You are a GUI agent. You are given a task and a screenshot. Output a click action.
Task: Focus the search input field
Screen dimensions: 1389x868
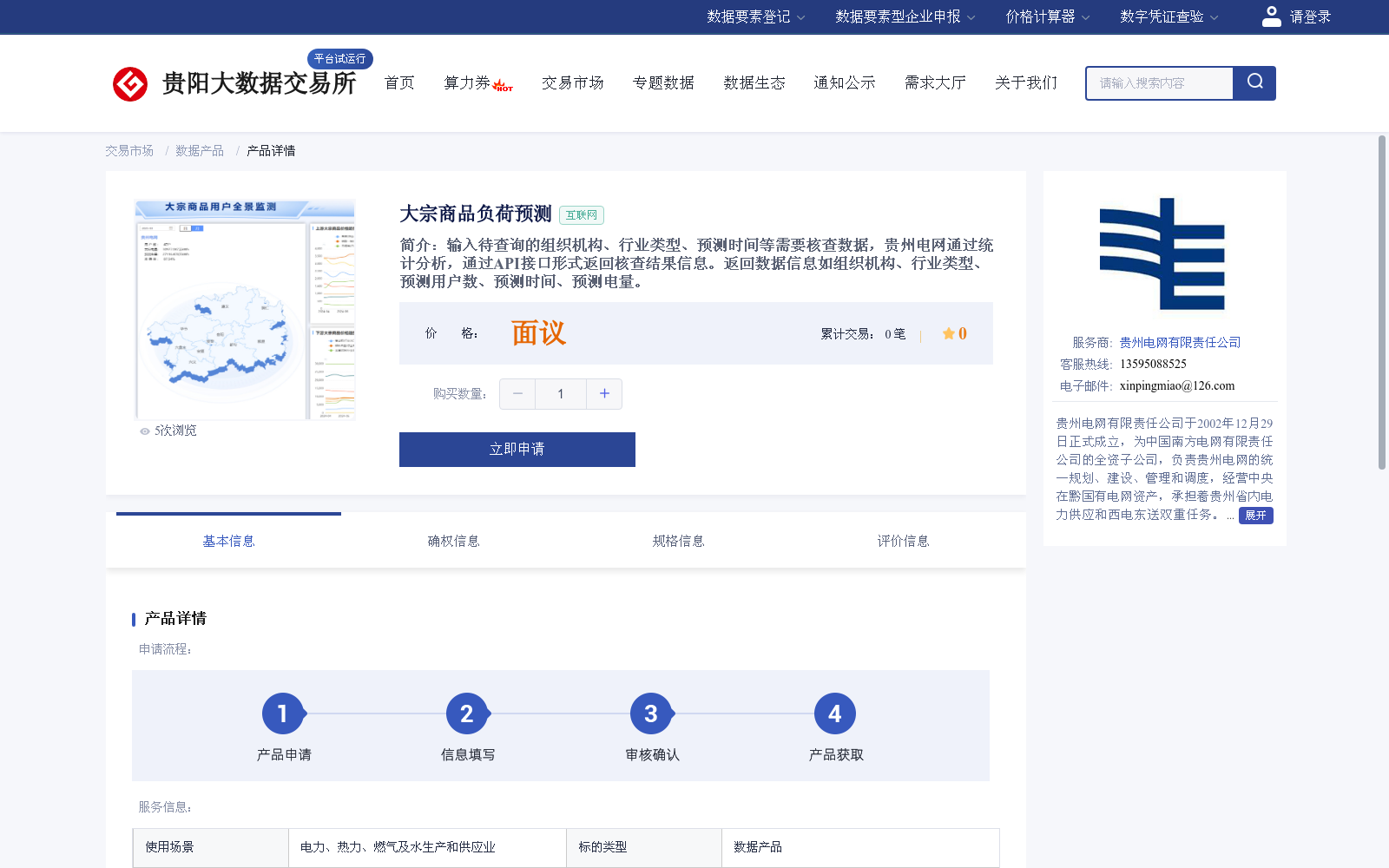pyautogui.click(x=1160, y=83)
